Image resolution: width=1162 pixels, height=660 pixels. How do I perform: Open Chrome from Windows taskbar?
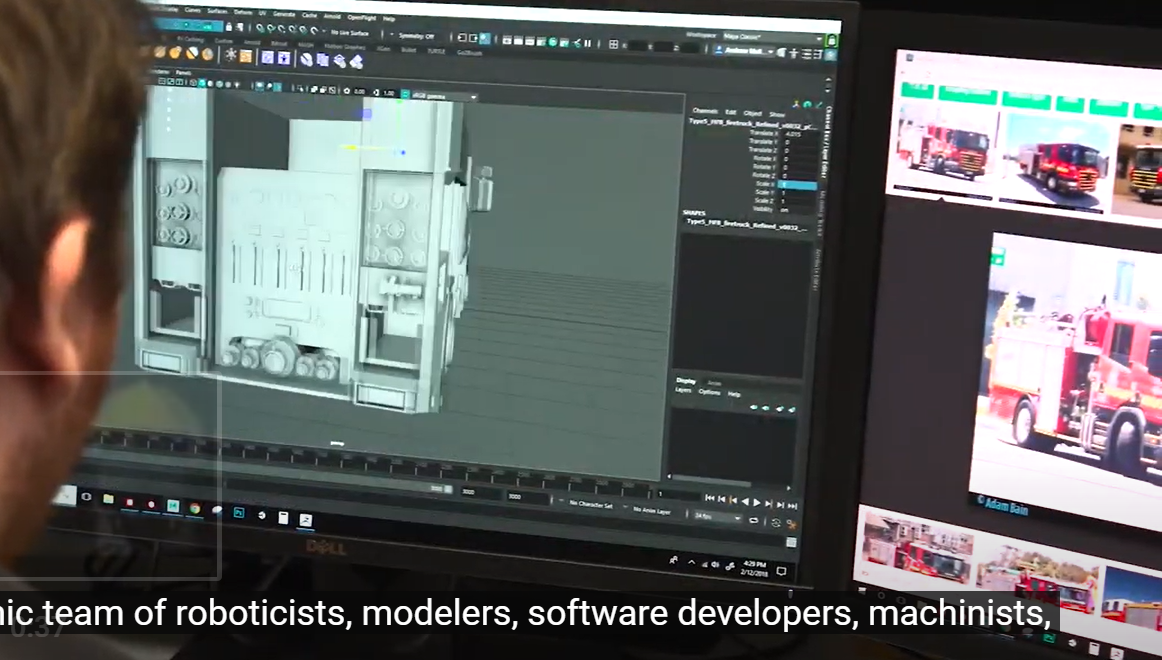coord(194,508)
